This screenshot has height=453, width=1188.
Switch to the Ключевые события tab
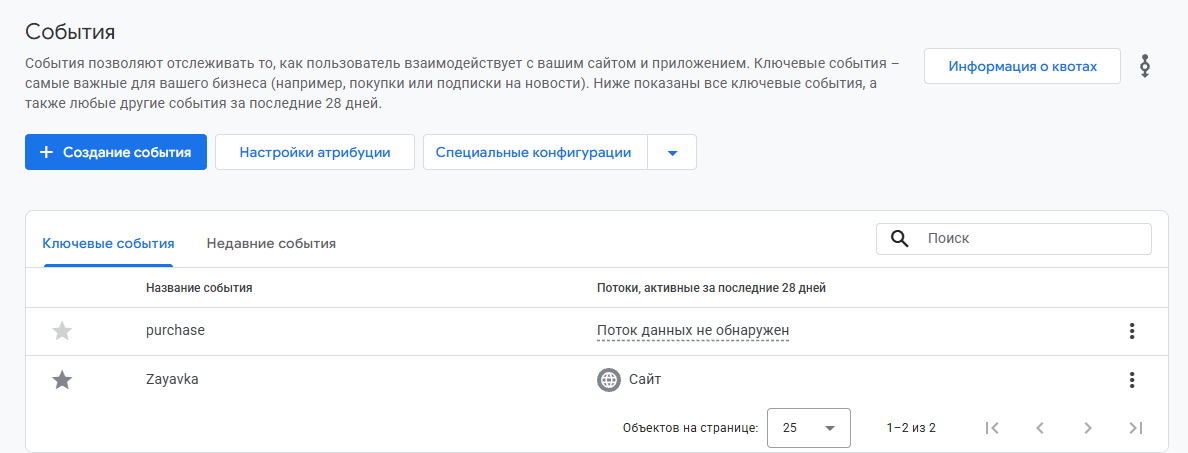108,244
